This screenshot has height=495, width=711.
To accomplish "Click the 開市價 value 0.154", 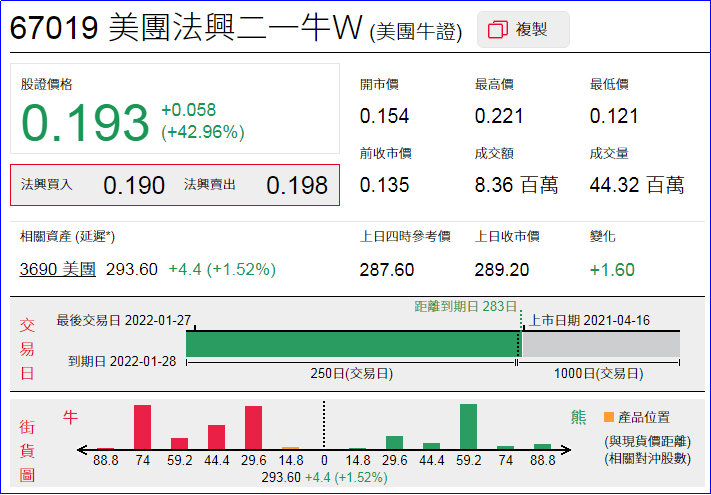I will pos(384,116).
